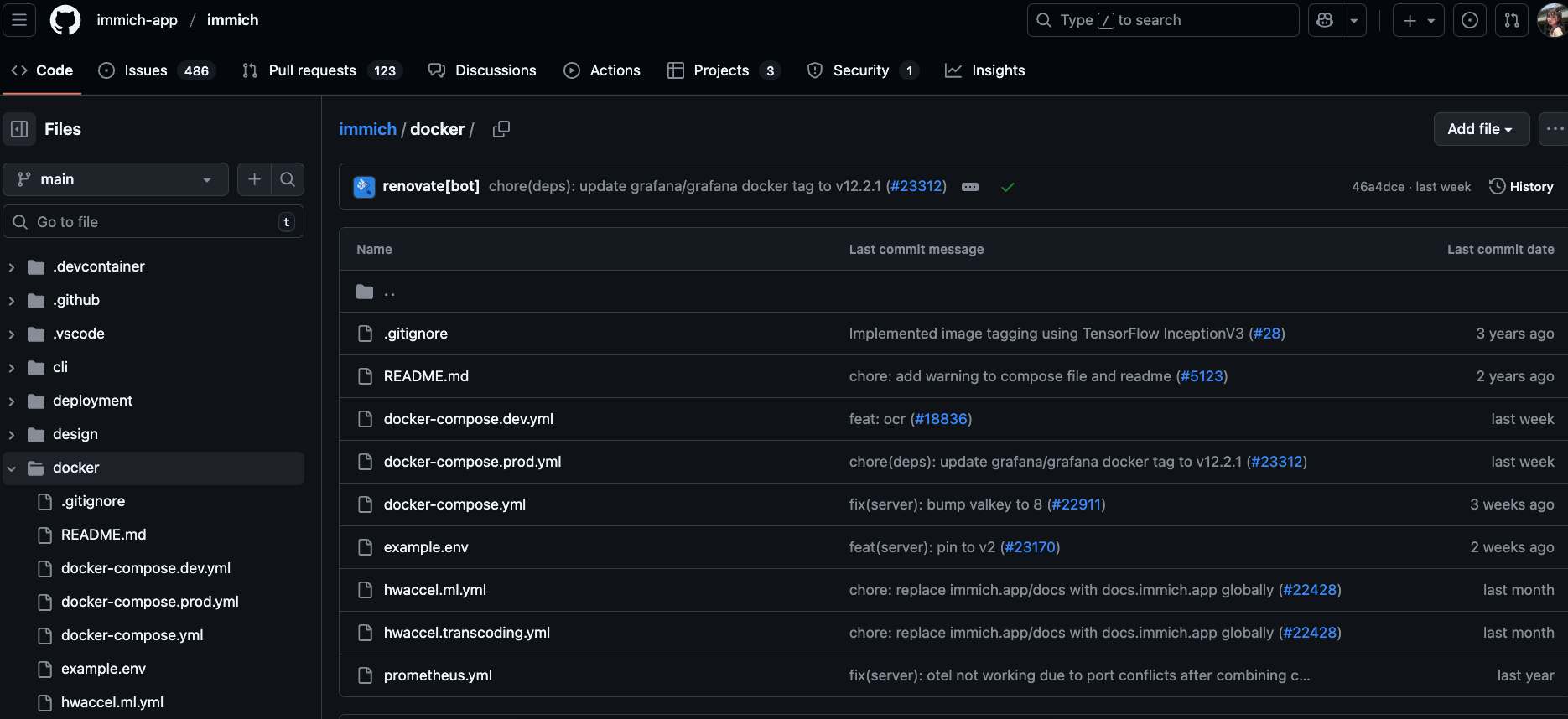Open pull request #22911 link
1568x719 pixels.
pyautogui.click(x=1076, y=504)
